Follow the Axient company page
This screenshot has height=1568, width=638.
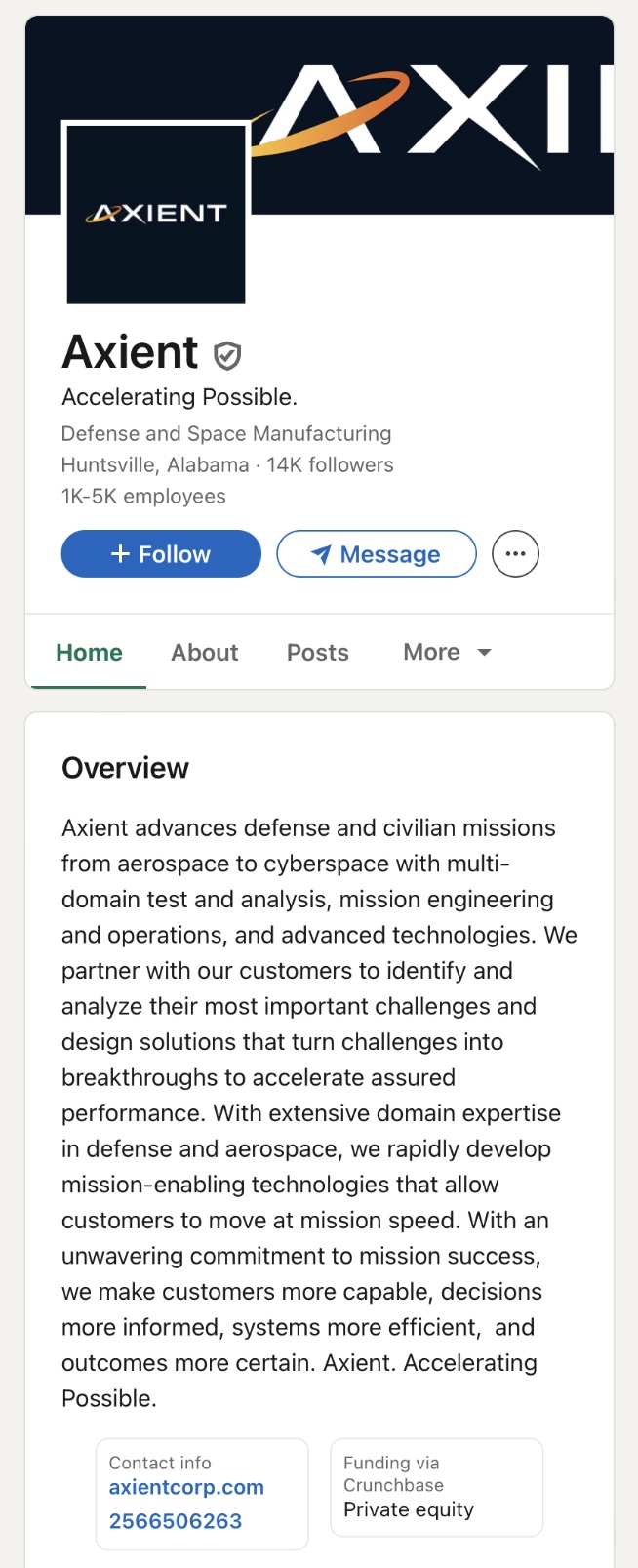tap(161, 554)
